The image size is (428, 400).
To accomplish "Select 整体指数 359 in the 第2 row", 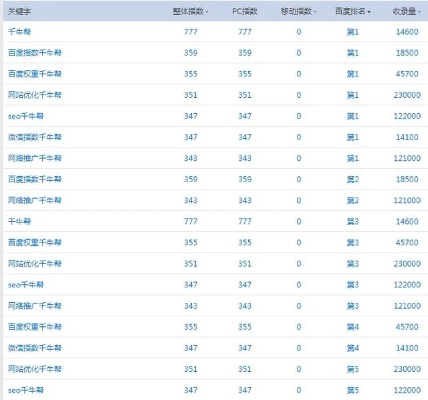I will point(191,179).
